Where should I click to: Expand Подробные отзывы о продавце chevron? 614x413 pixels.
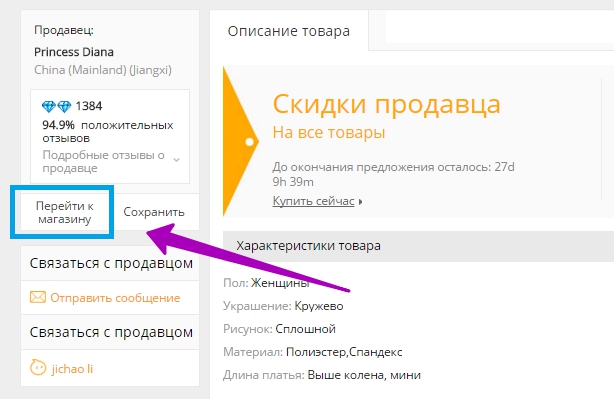pos(177,160)
